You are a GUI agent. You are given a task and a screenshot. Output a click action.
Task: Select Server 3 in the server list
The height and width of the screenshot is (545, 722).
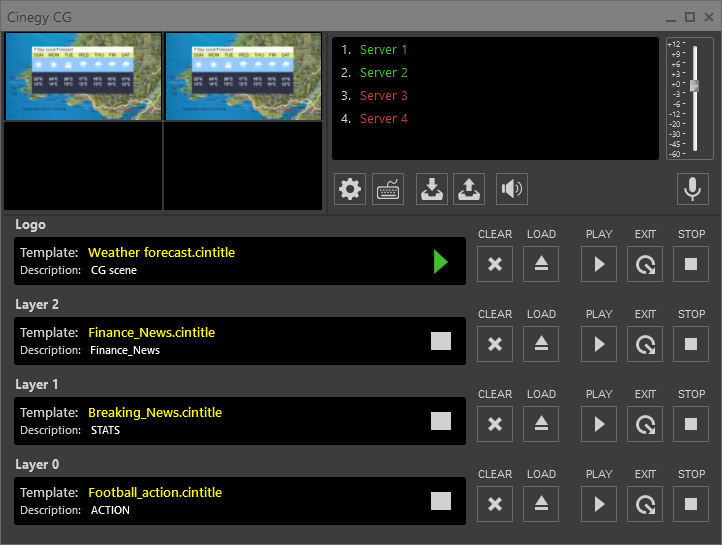383,96
